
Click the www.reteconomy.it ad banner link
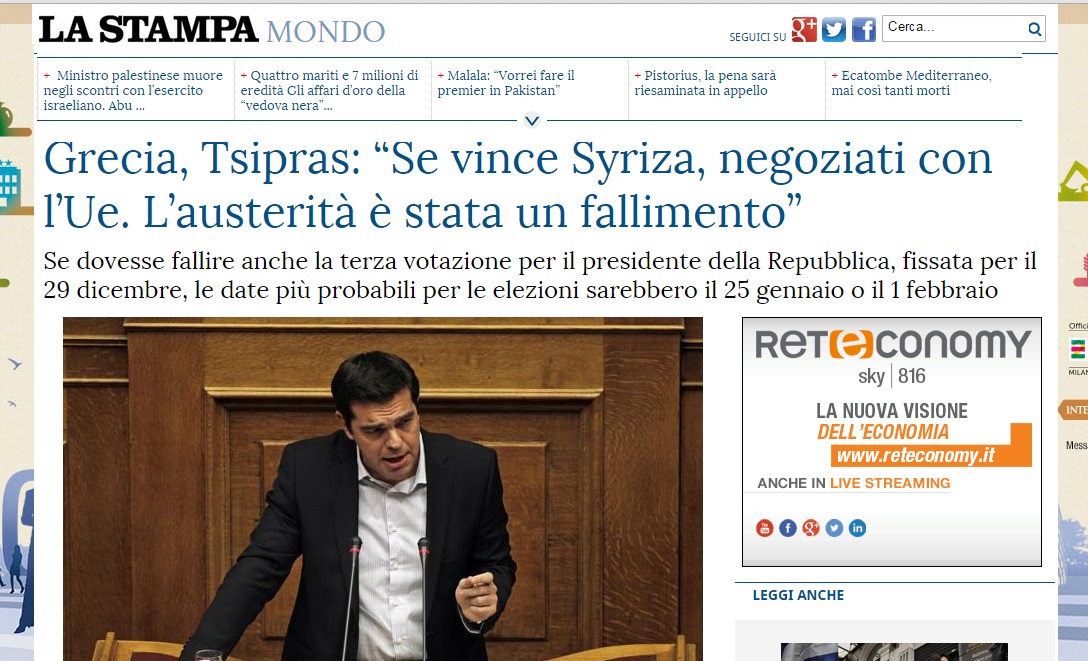(916, 455)
